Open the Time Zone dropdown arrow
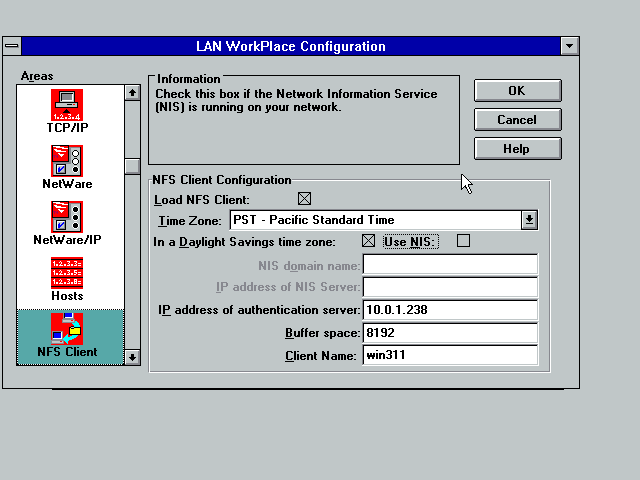This screenshot has height=480, width=640. point(529,220)
